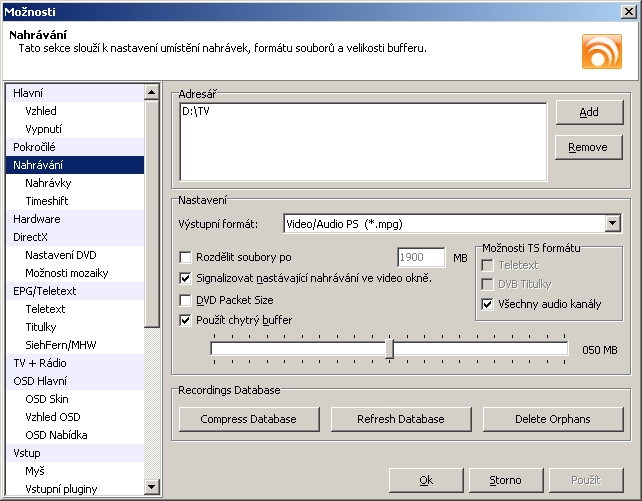This screenshot has width=642, height=501.
Task: Open Možnosti mozaiky page
Action: pyautogui.click(x=75, y=273)
